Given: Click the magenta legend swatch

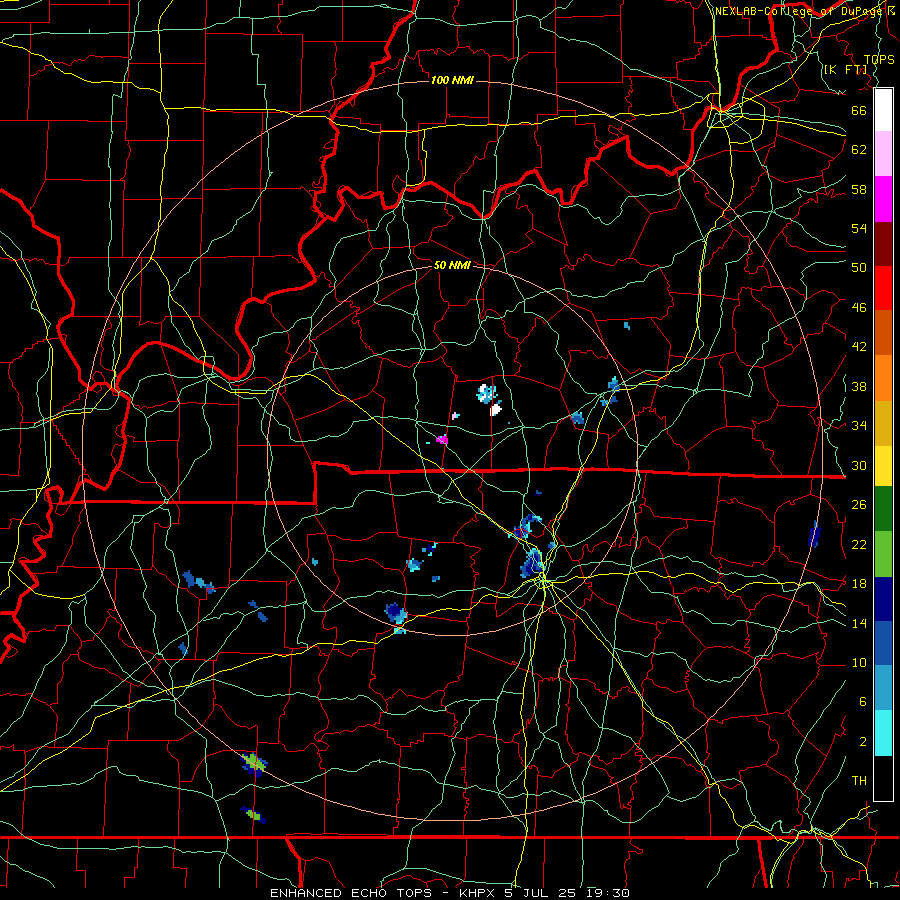Looking at the screenshot, I should point(883,199).
